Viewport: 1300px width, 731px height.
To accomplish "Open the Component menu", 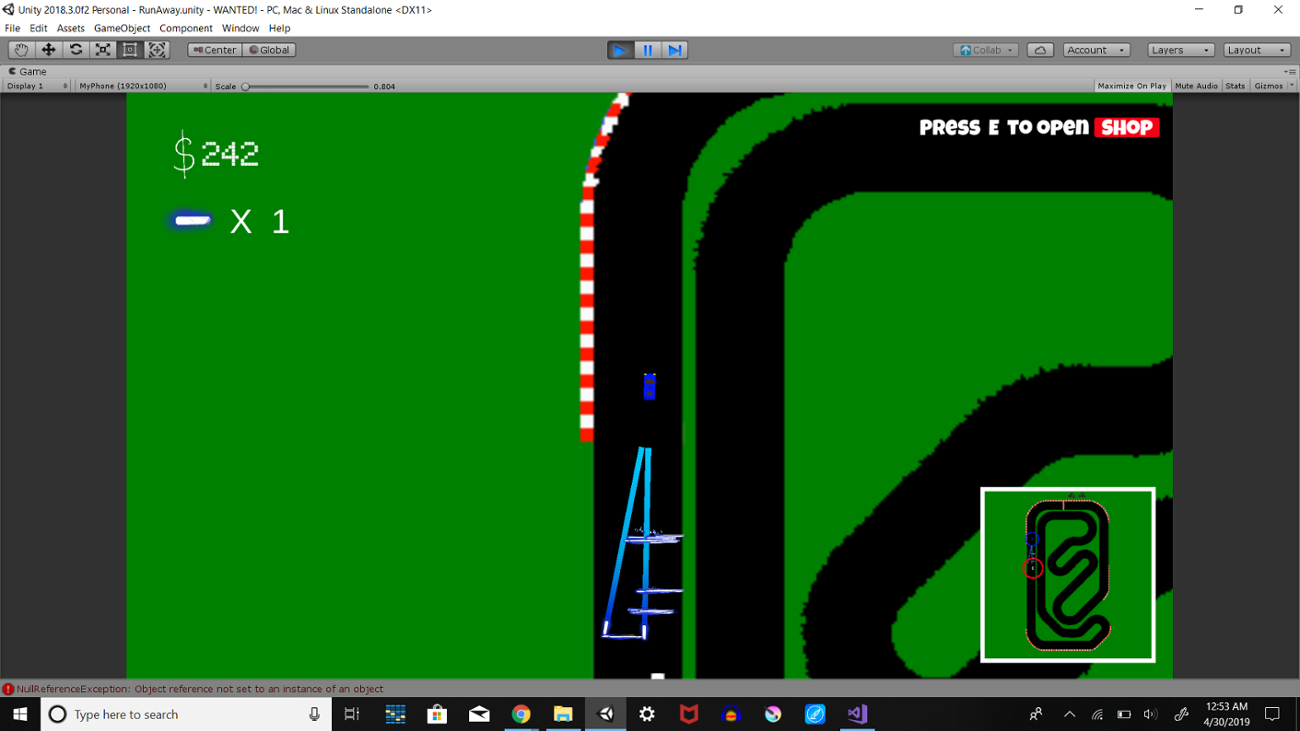I will coord(186,28).
